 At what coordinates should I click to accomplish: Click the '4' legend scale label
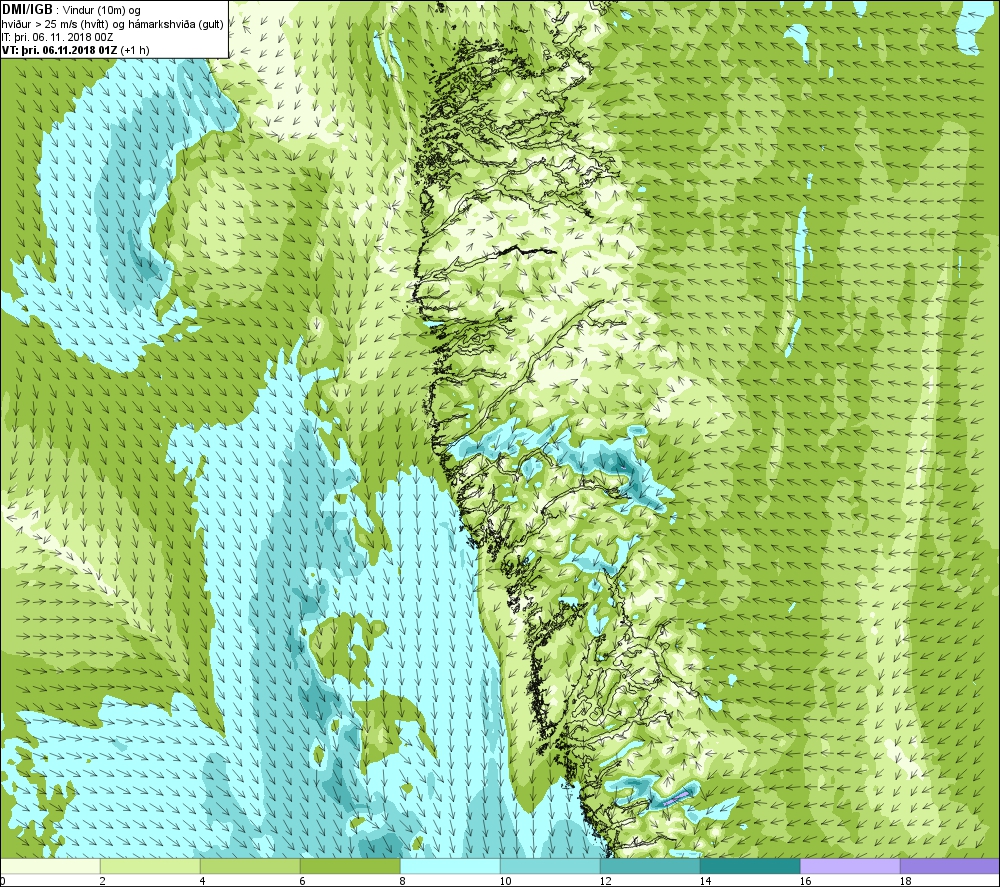point(202,881)
